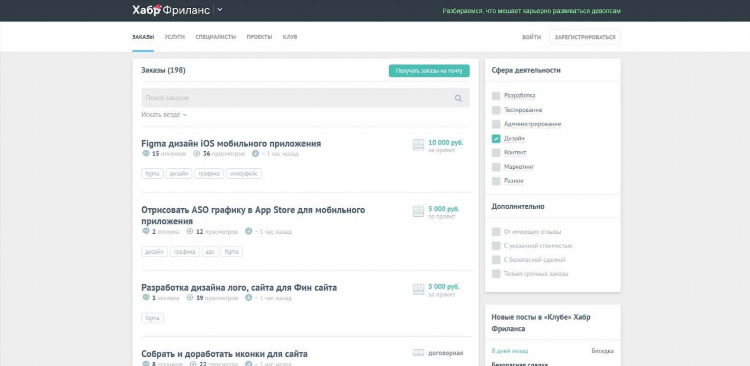Open the Специалисты tab

pyautogui.click(x=216, y=37)
